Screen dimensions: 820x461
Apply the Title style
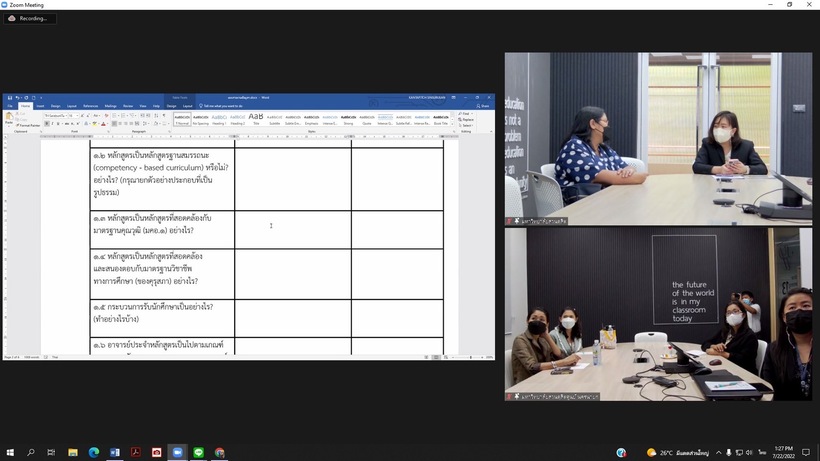256,119
